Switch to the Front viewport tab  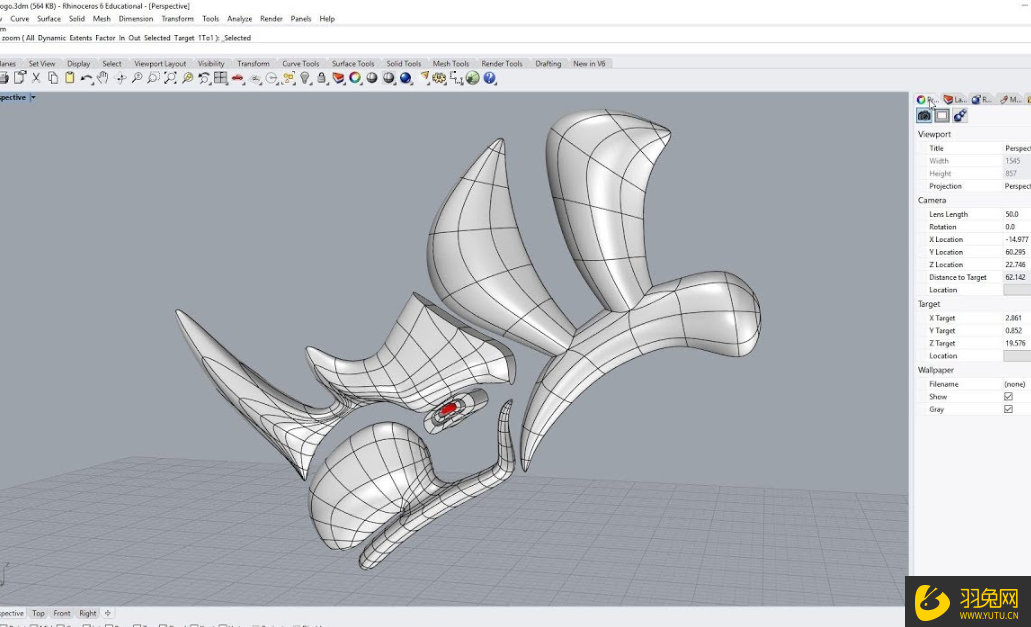coord(62,613)
